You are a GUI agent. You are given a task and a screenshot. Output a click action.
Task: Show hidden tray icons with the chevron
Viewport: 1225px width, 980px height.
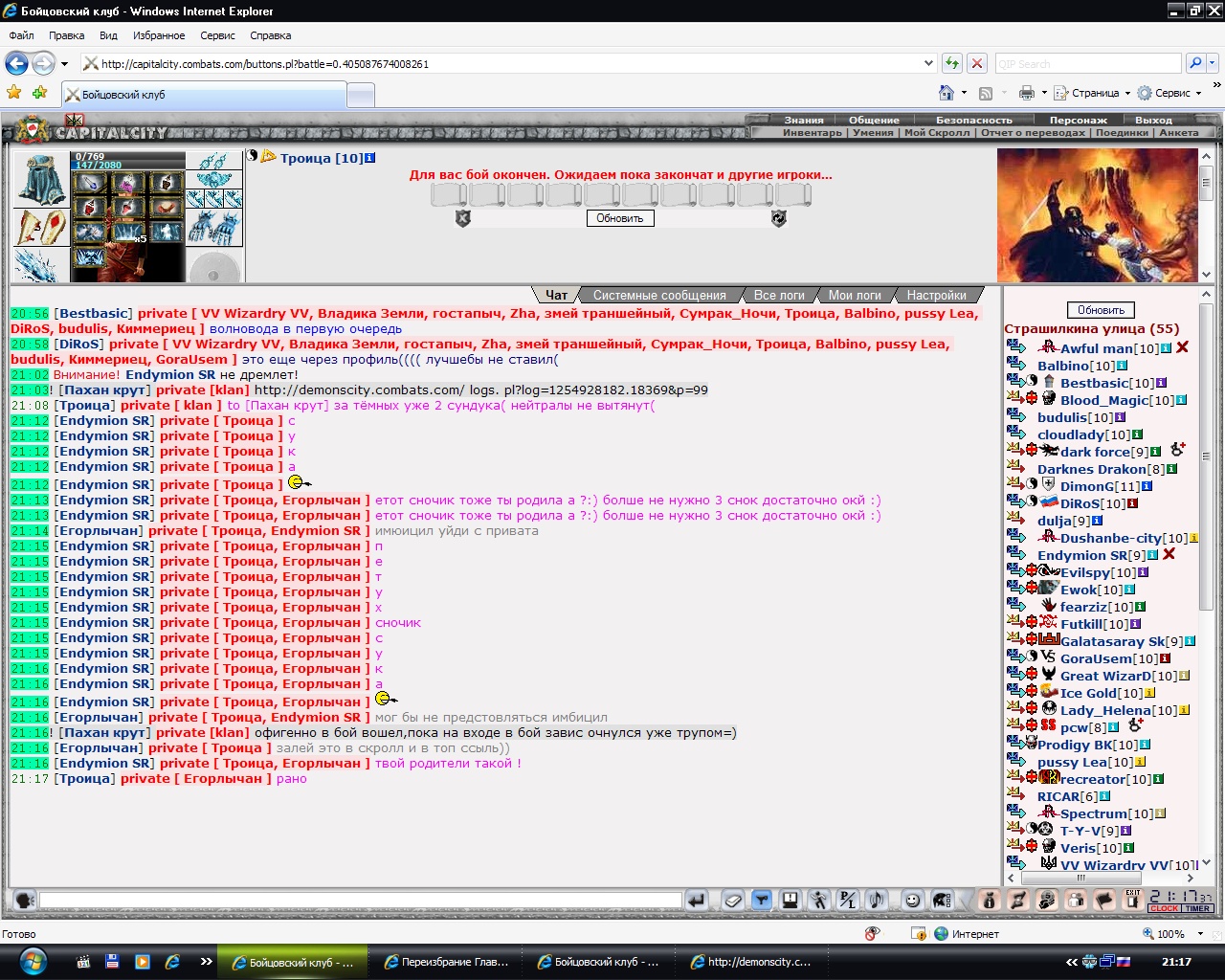tap(1072, 962)
